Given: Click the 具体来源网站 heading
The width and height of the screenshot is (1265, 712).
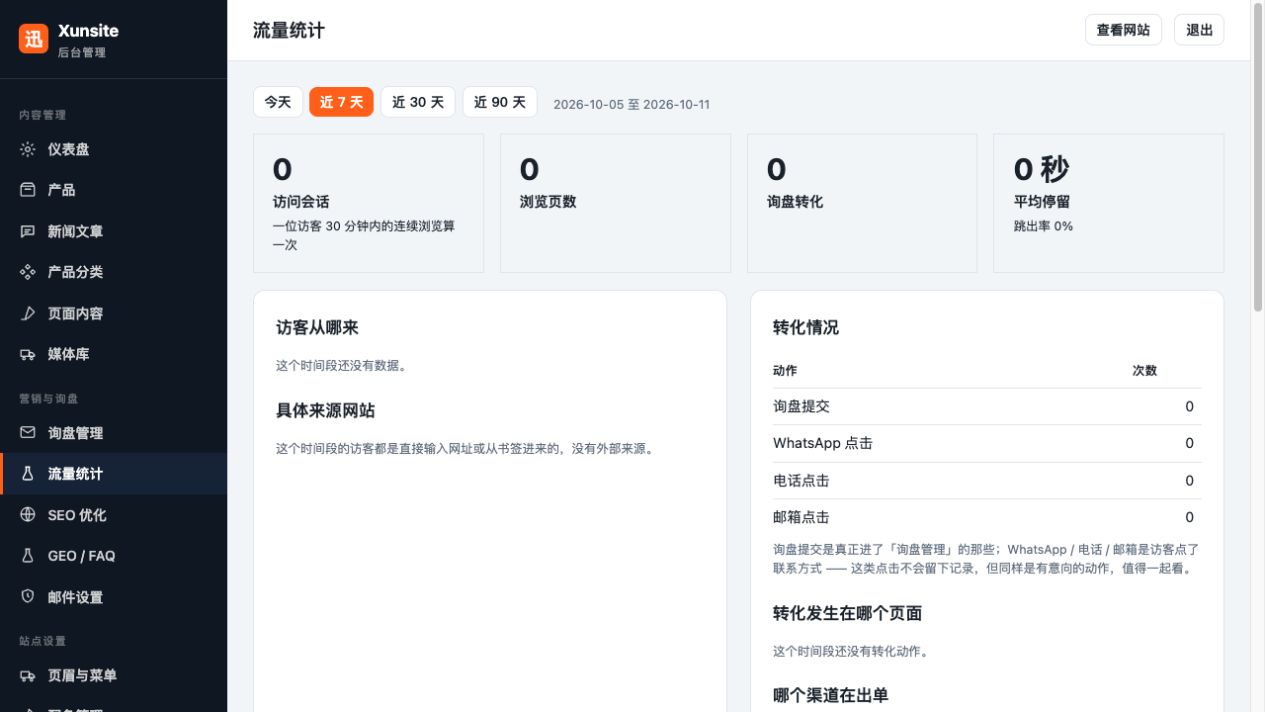Looking at the screenshot, I should (326, 411).
